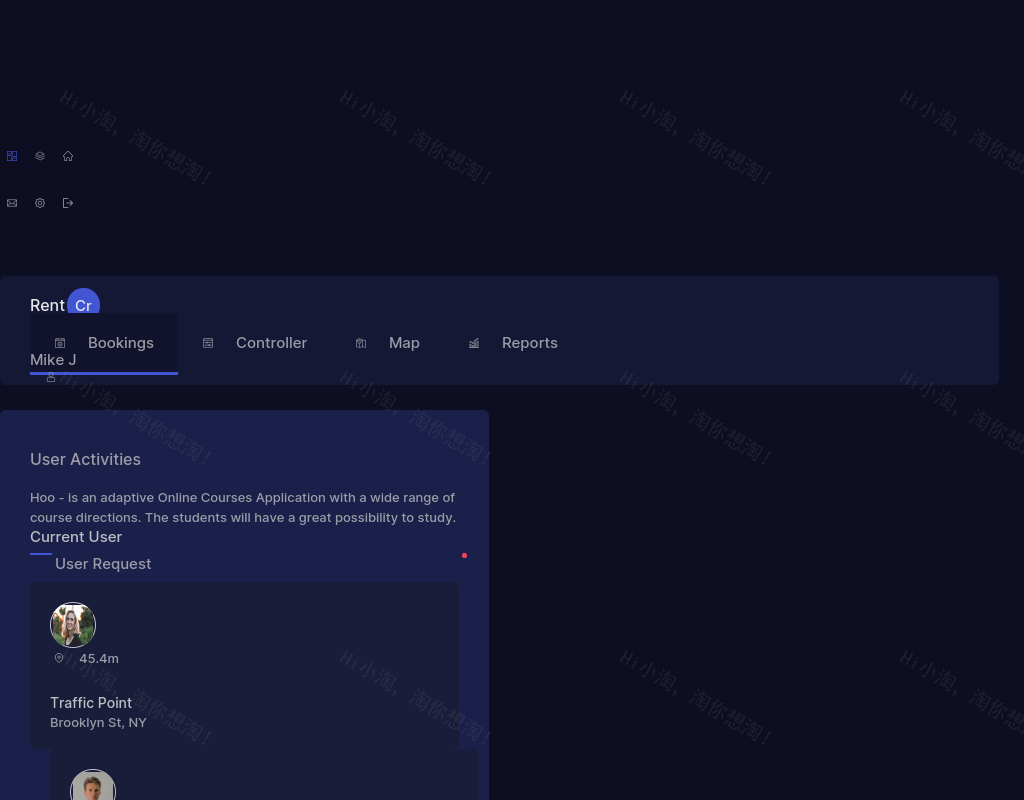1024x800 pixels.
Task: Click the Reports chart icon
Action: click(x=474, y=343)
